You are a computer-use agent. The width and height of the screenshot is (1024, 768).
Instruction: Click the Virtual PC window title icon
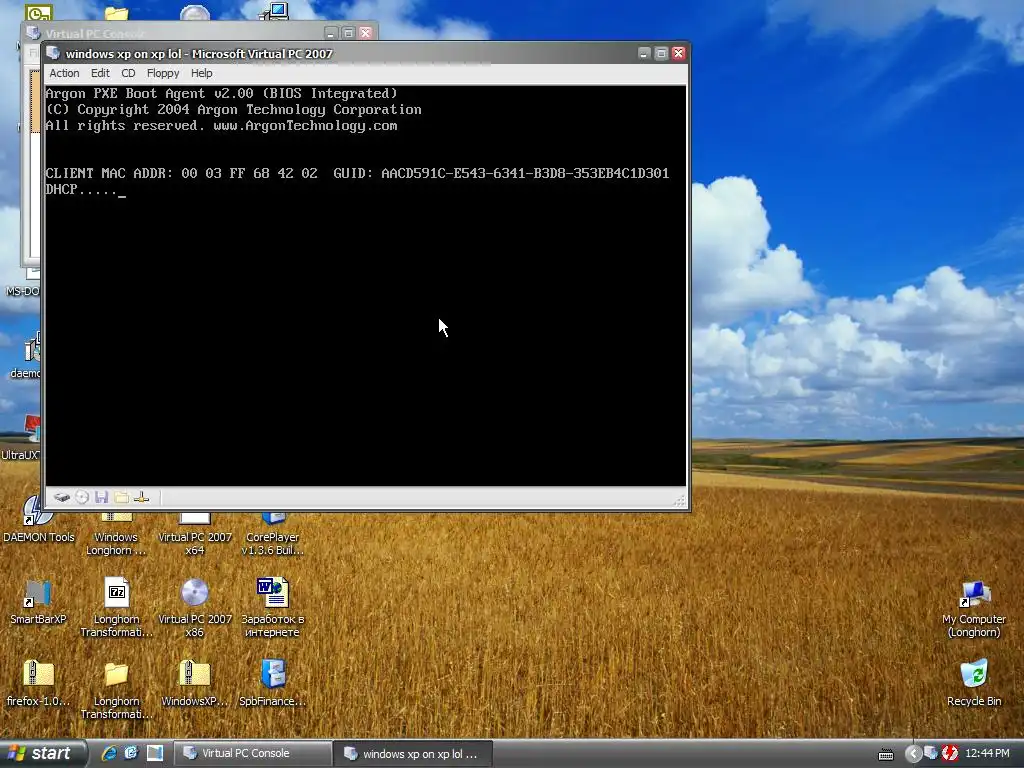(x=54, y=54)
